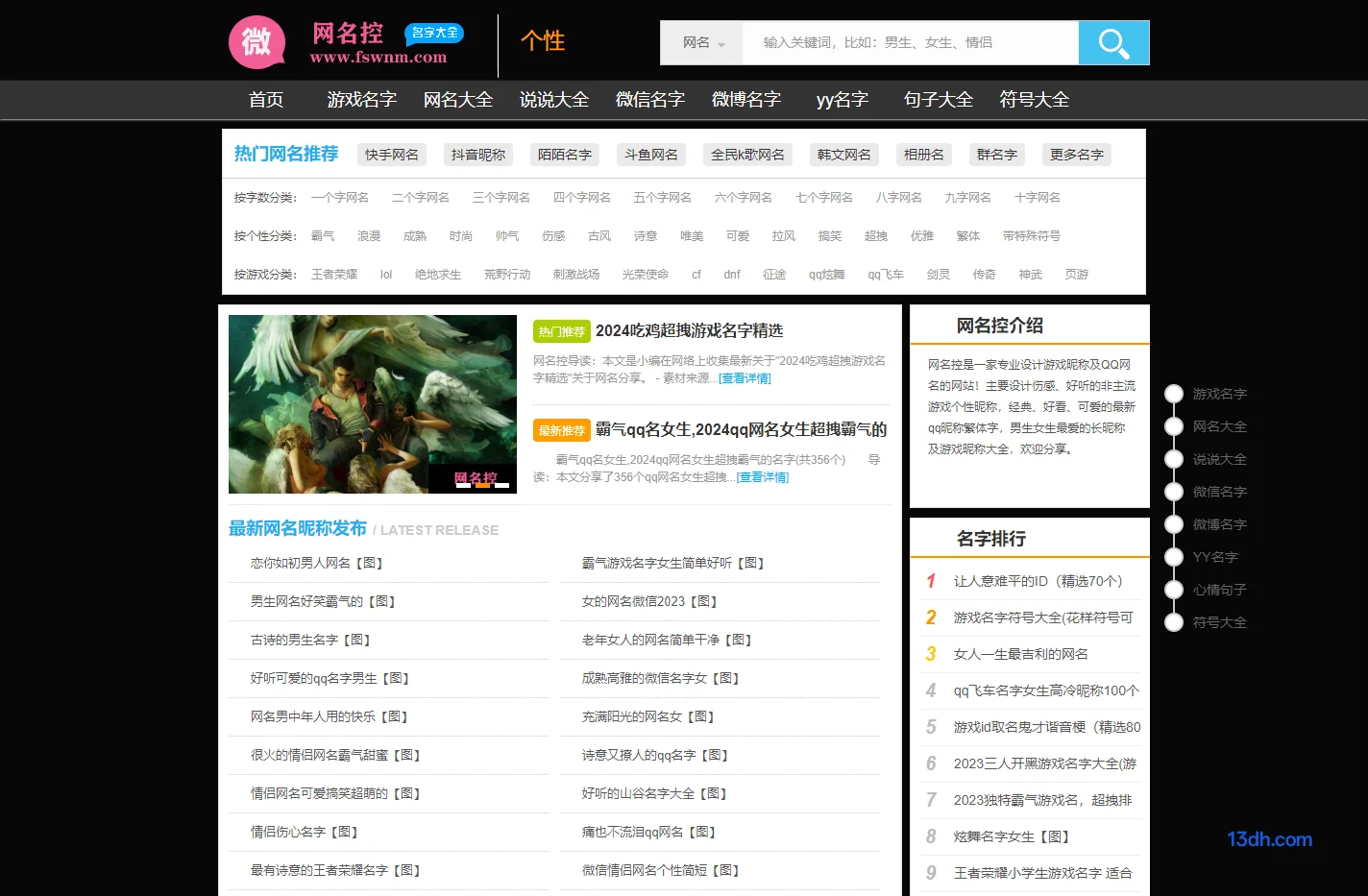Screen dimensions: 1368x896
Task: Select the 古风 style category
Action: coord(599,236)
